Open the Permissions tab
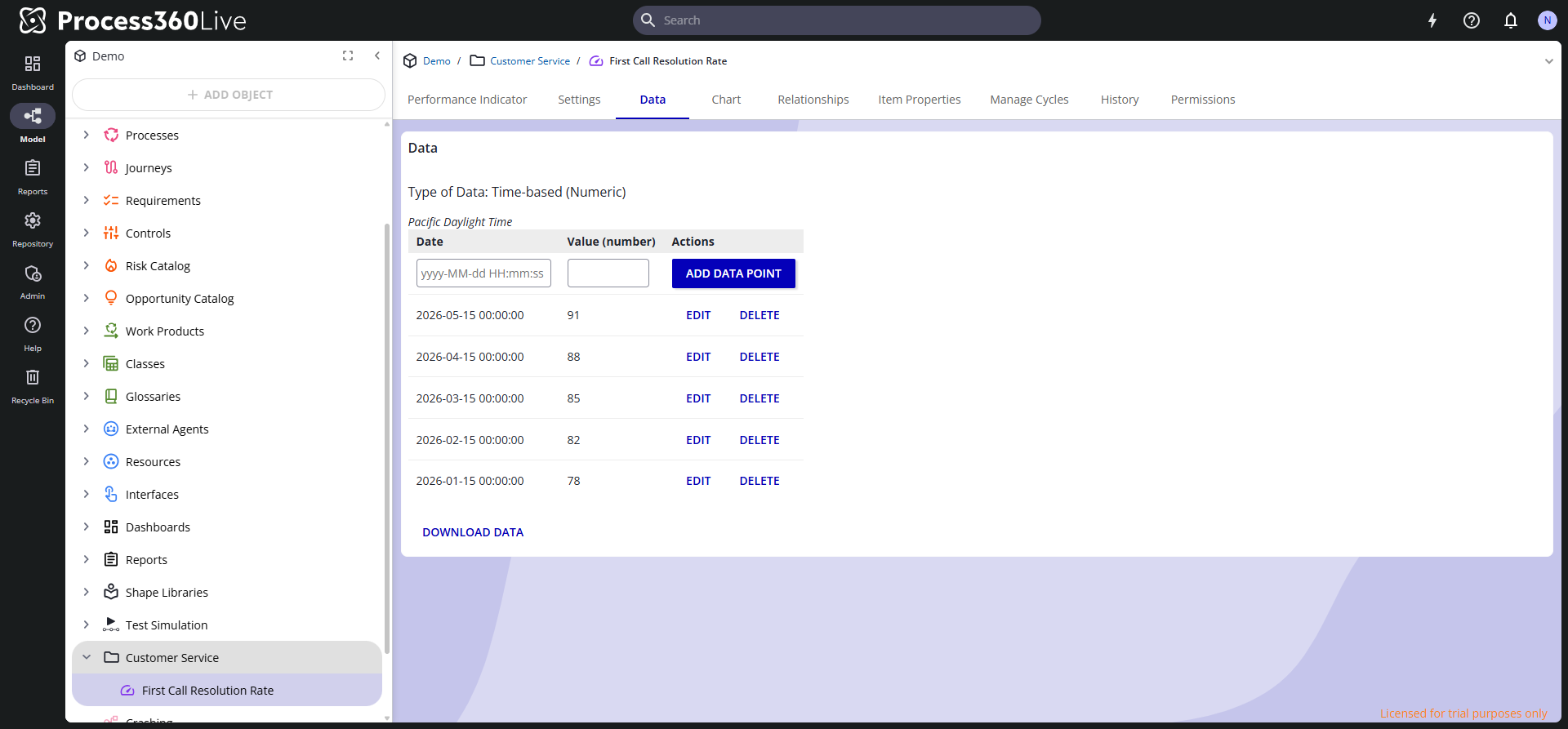The image size is (1568, 729). tap(1203, 100)
